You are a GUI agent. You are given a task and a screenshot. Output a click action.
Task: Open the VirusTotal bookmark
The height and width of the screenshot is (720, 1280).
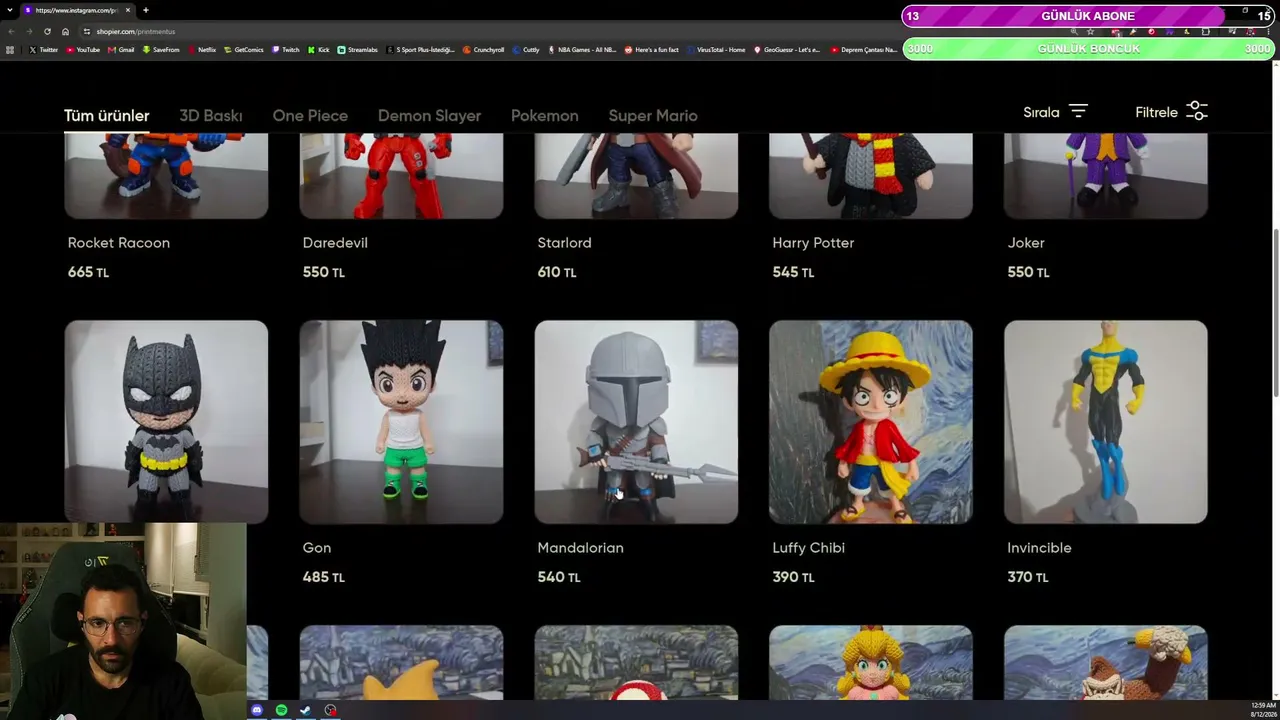point(716,50)
